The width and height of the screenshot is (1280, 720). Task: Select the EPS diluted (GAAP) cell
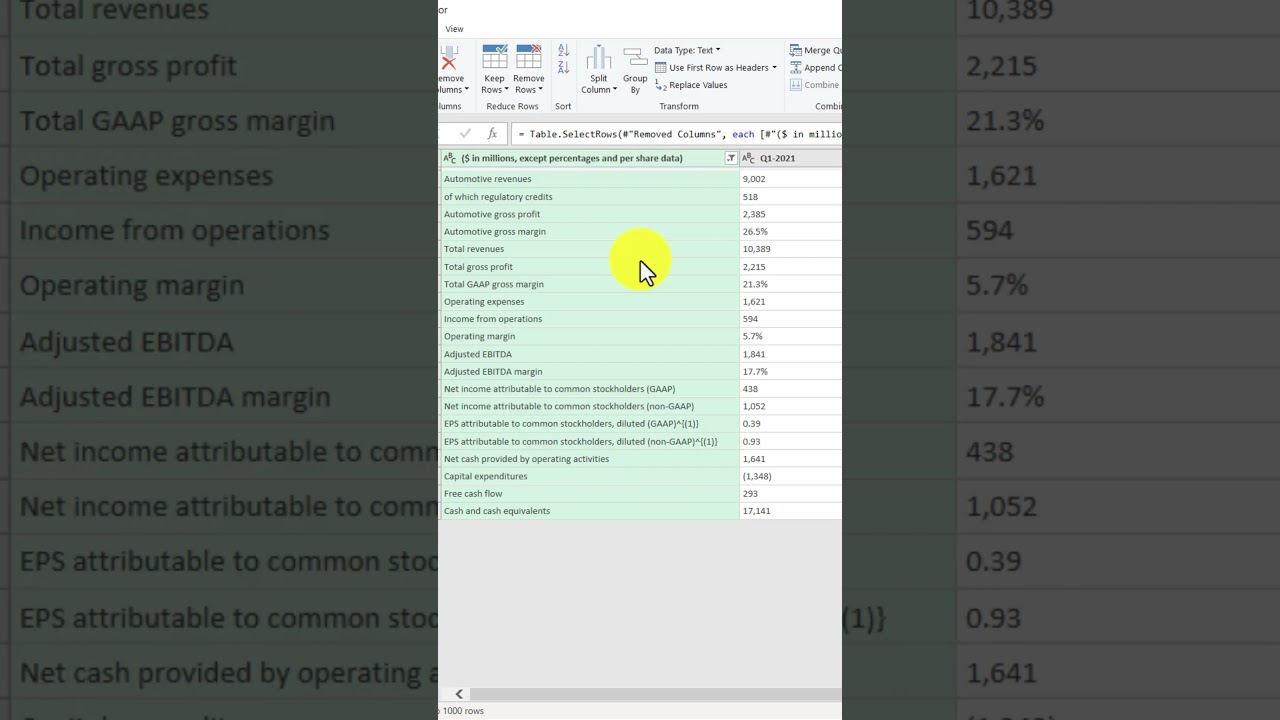click(590, 424)
